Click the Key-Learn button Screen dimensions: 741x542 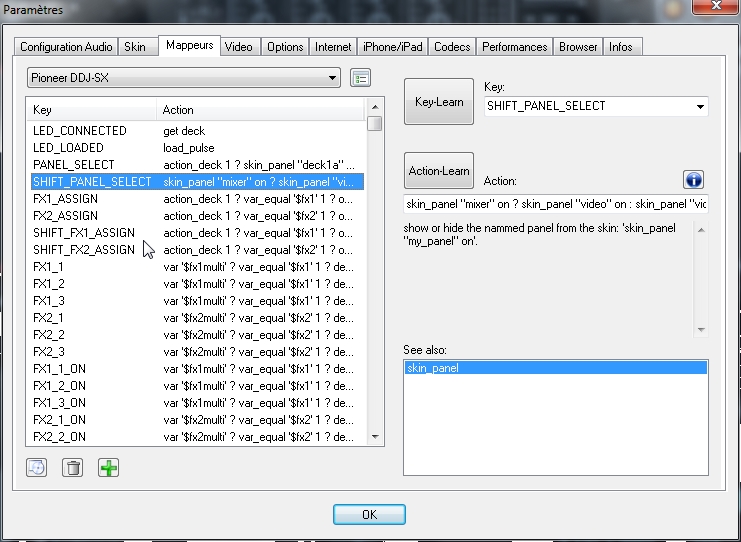point(439,102)
